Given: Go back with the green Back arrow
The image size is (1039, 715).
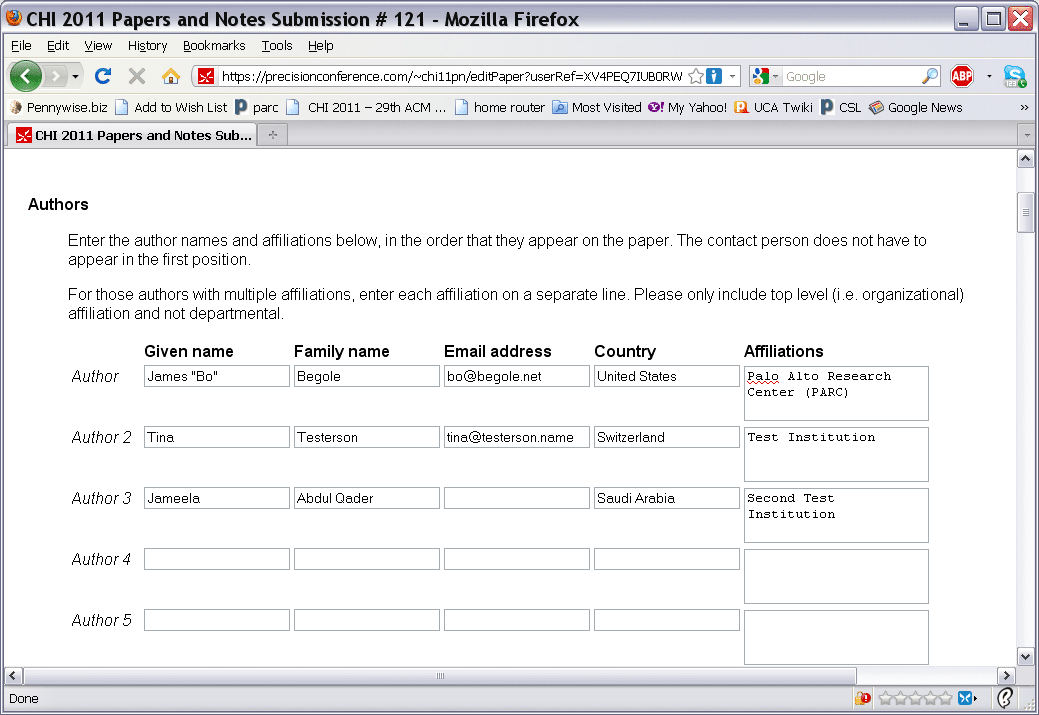Looking at the screenshot, I should point(26,76).
